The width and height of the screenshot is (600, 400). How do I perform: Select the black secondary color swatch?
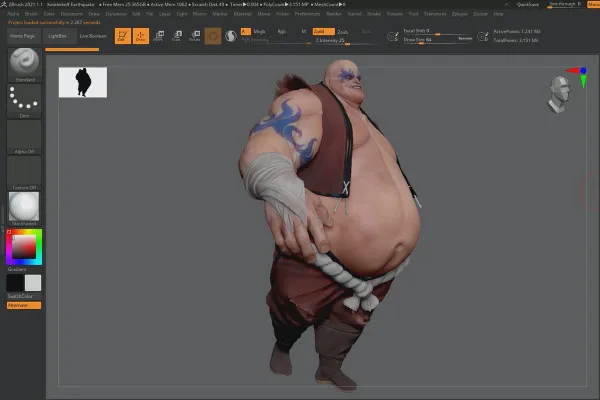[x=15, y=283]
